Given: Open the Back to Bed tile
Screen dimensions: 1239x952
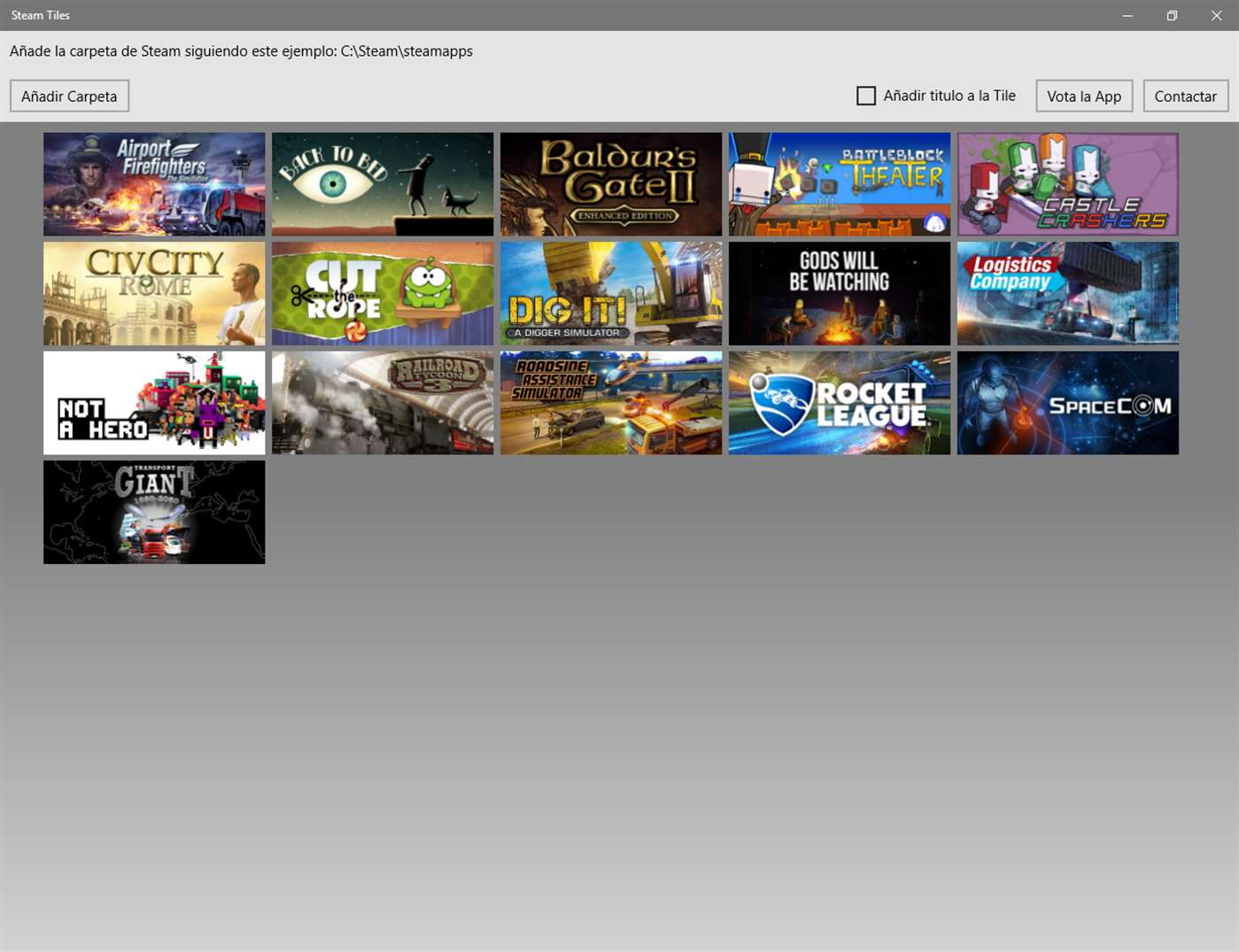Looking at the screenshot, I should pyautogui.click(x=383, y=184).
